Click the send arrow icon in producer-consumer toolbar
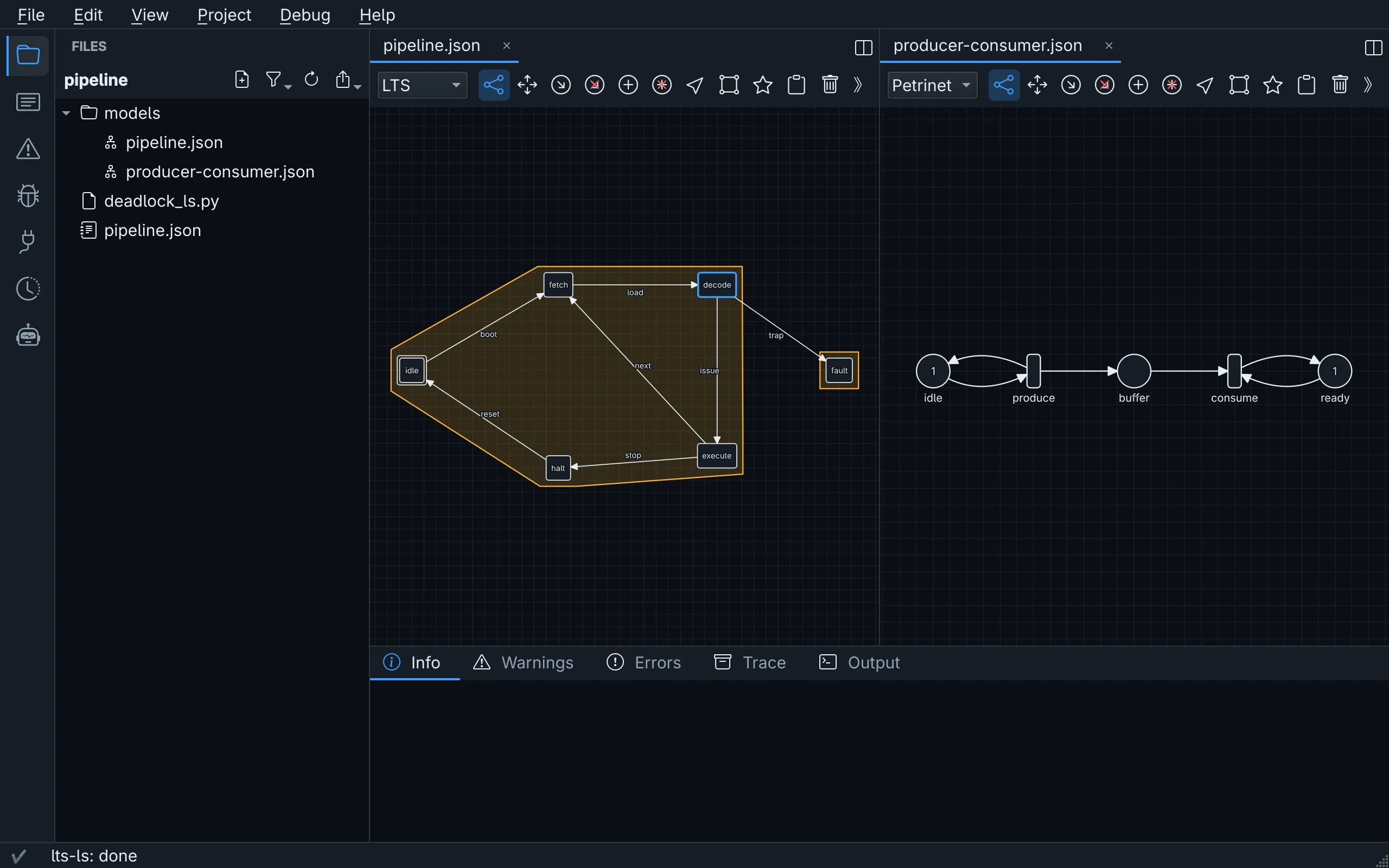Viewport: 1389px width, 868px height. [1205, 85]
